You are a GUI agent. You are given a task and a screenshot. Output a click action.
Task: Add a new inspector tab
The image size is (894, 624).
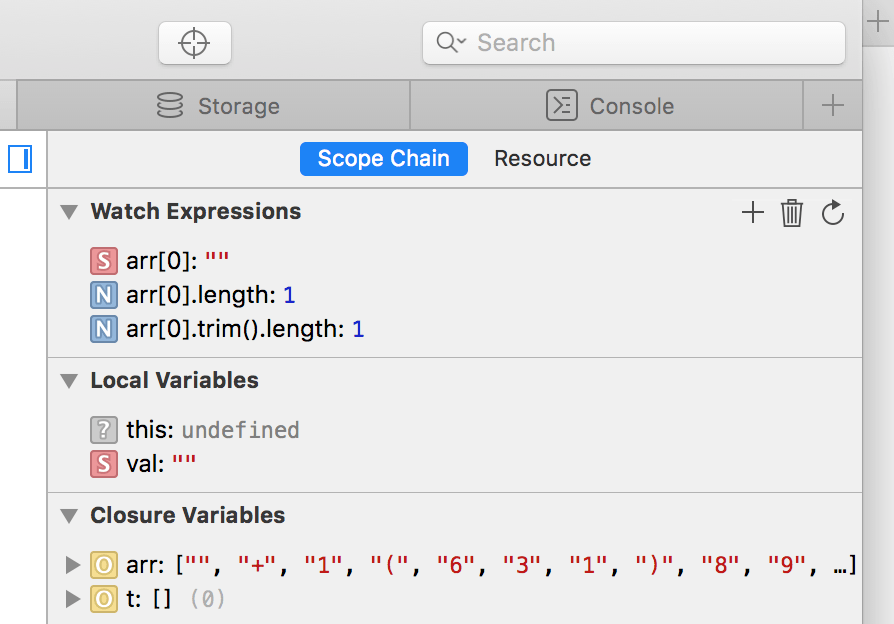832,106
